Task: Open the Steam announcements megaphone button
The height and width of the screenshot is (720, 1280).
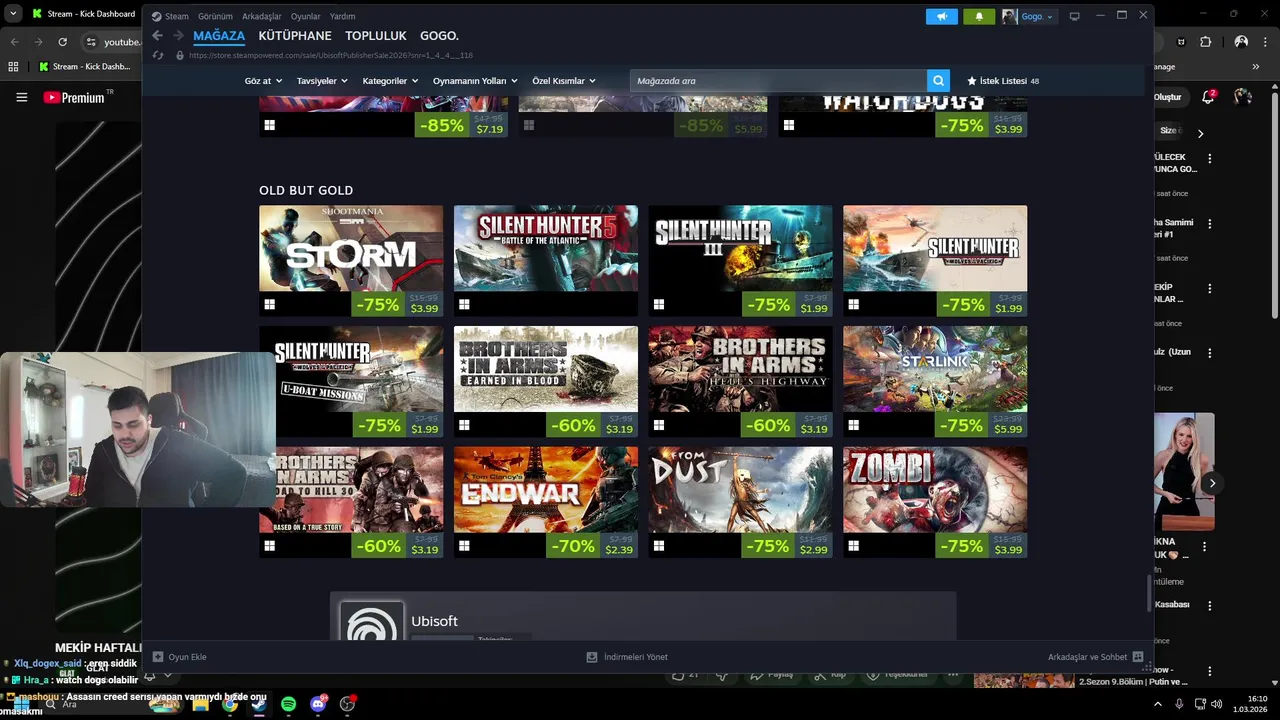Action: click(x=941, y=16)
